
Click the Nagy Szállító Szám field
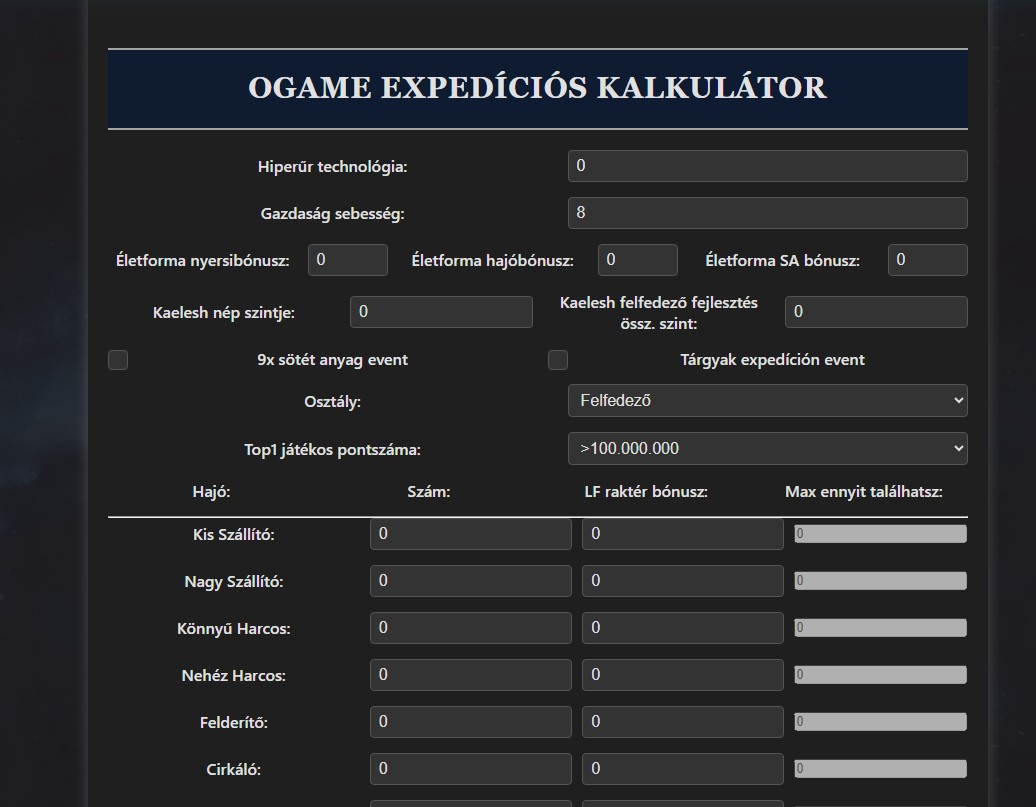[x=471, y=581]
